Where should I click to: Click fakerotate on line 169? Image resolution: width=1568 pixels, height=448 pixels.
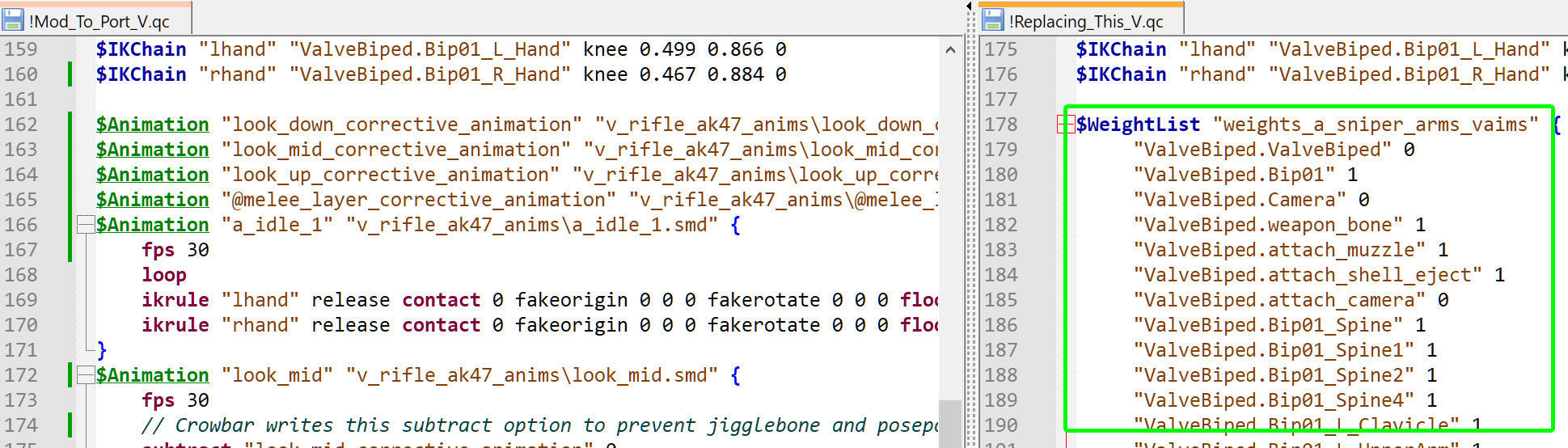[763, 300]
